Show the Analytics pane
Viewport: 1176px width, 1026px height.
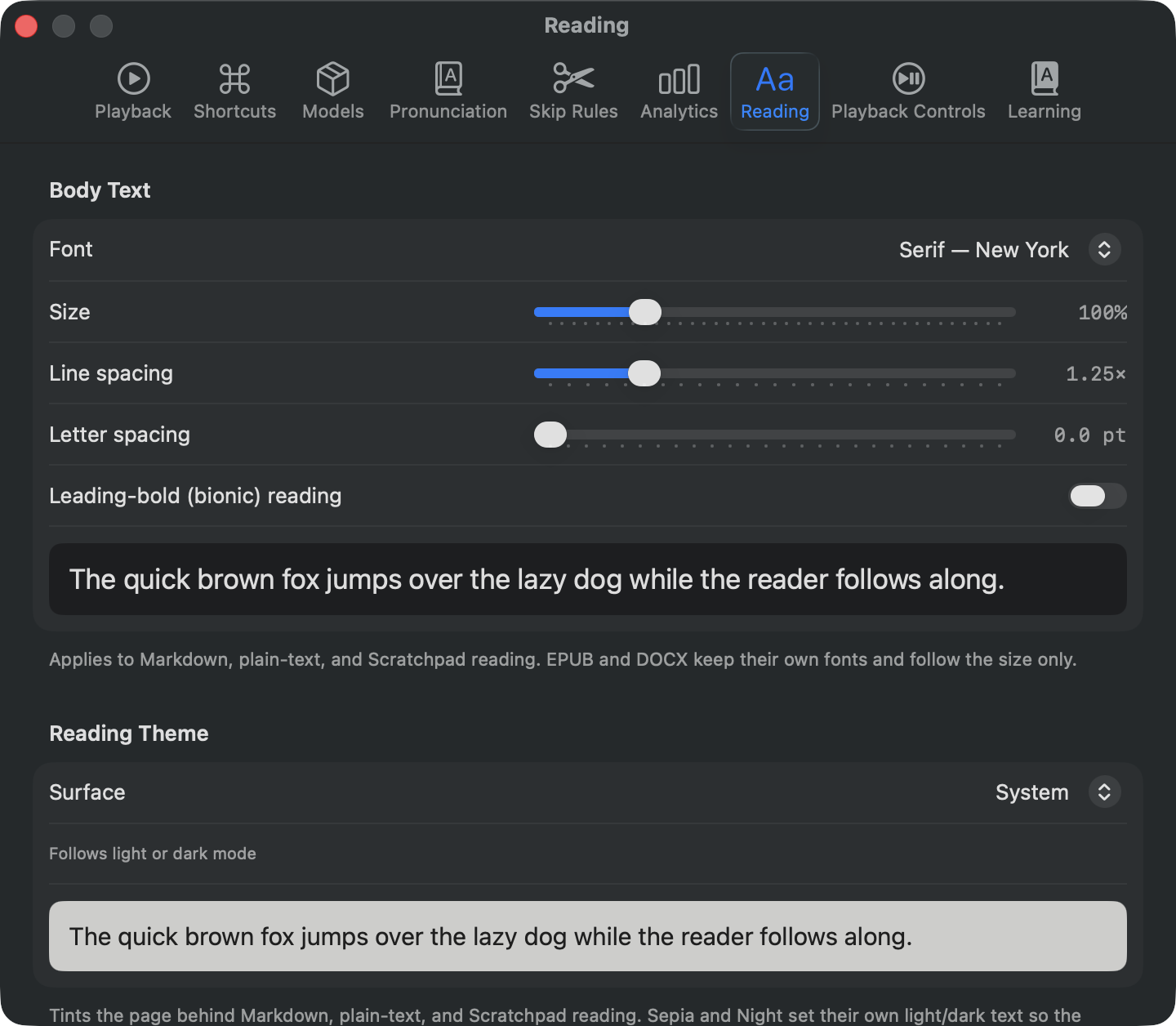pos(679,91)
